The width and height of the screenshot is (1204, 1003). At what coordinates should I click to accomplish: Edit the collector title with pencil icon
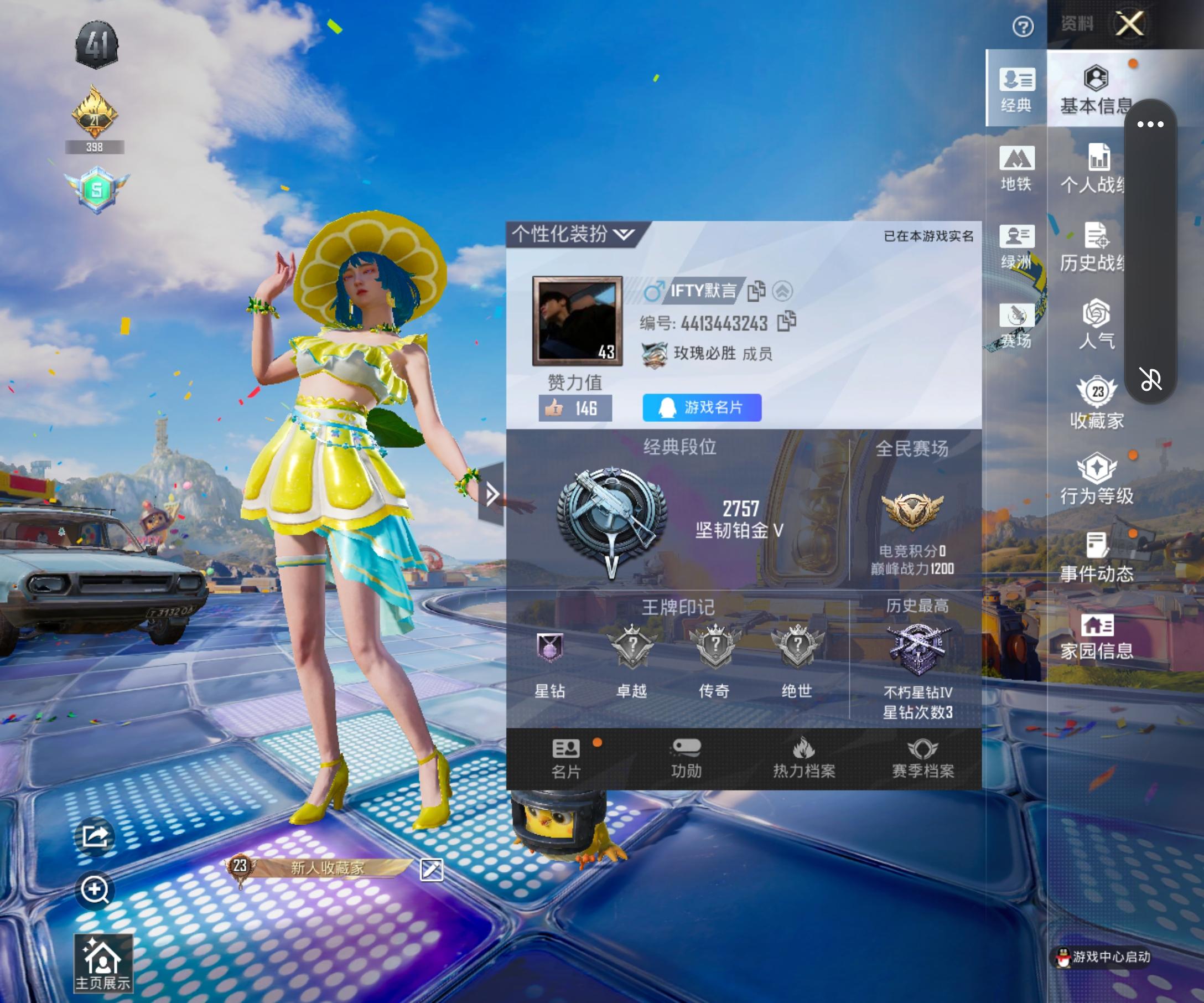coord(431,870)
